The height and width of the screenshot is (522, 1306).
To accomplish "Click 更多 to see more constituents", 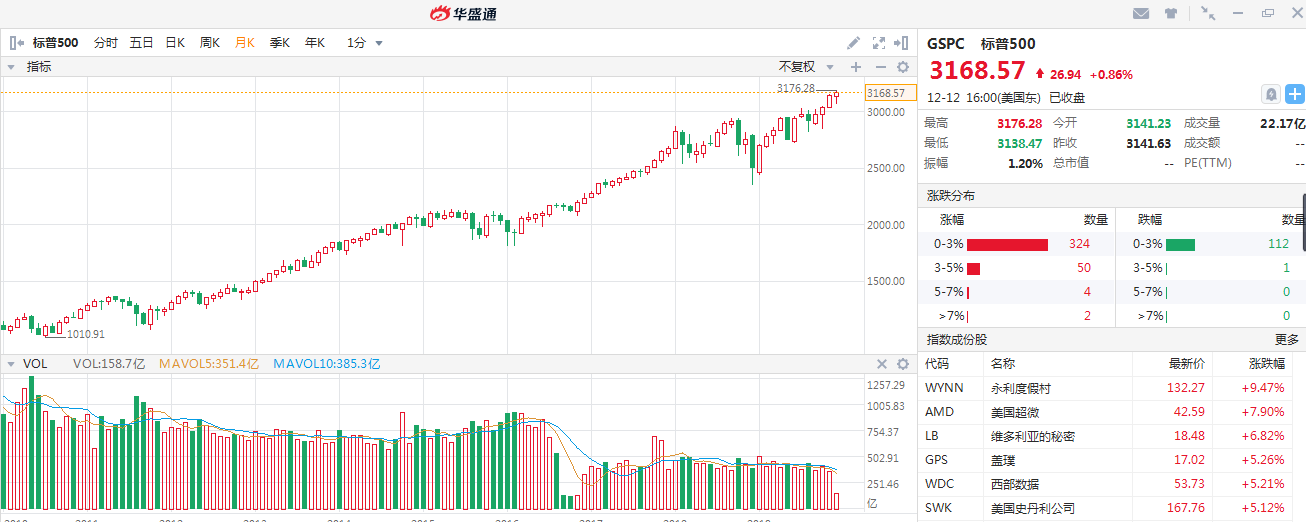I will point(1286,340).
